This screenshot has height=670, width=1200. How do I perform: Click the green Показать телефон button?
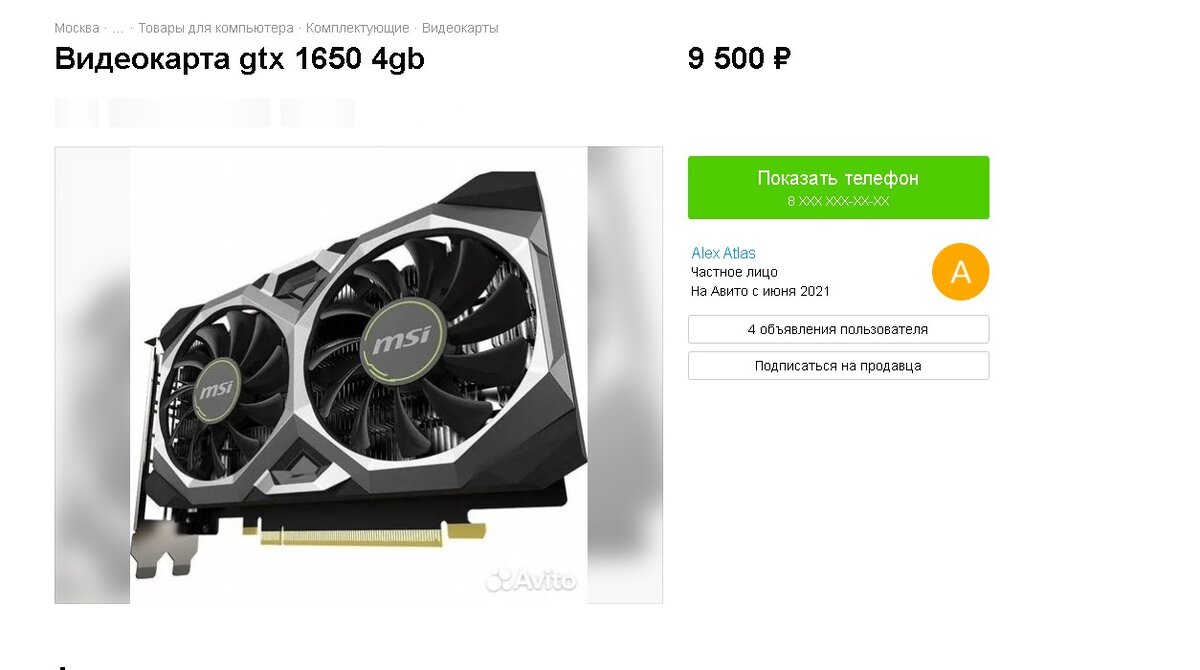click(838, 187)
